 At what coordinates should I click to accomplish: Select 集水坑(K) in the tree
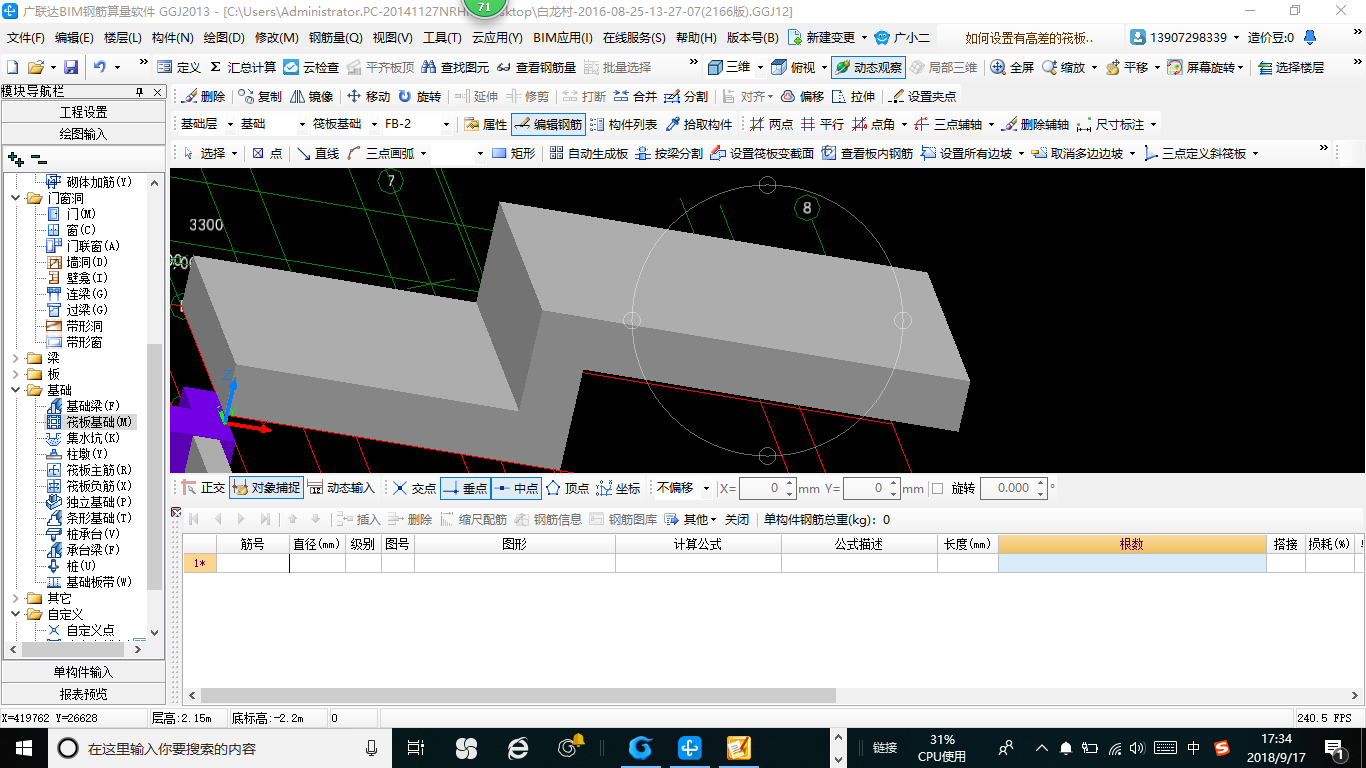(85, 438)
